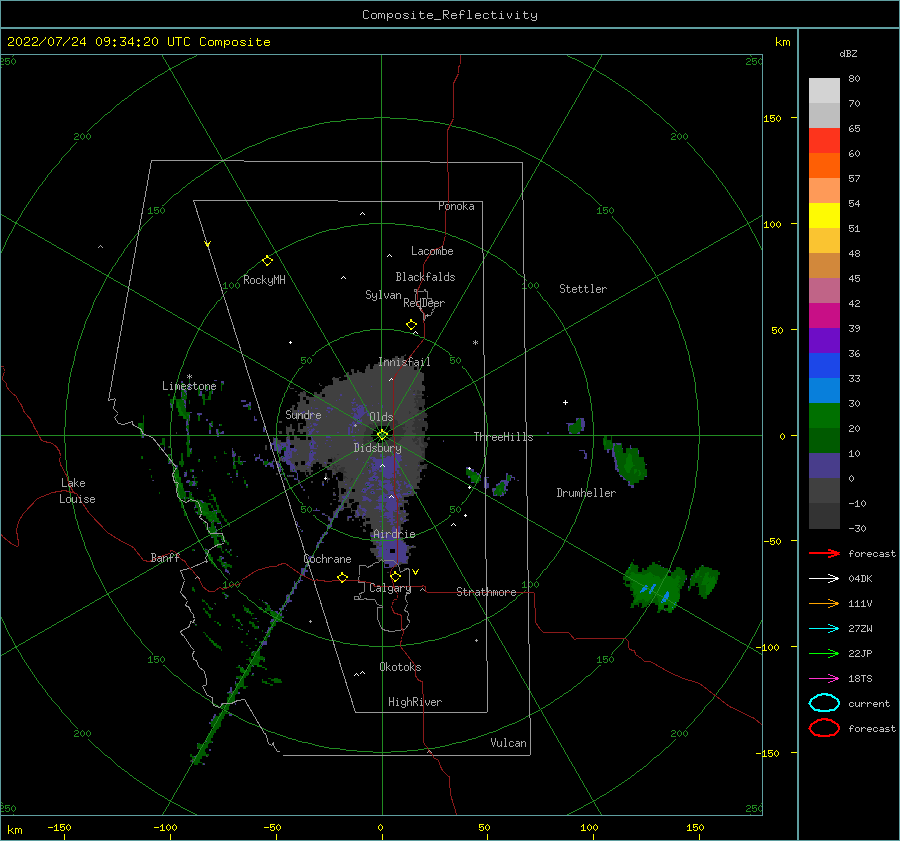The image size is (900, 841).
Task: Select the red 60-65 dBZ swatch
Action: pos(824,141)
